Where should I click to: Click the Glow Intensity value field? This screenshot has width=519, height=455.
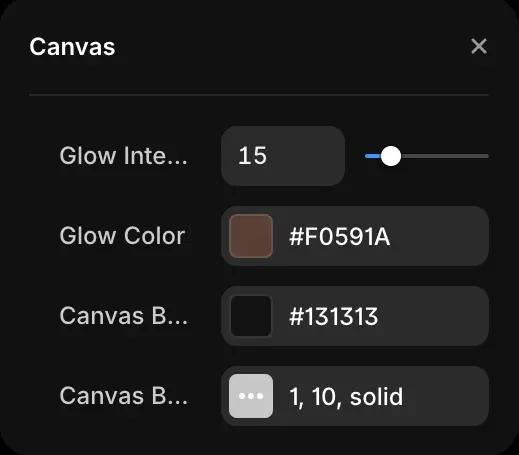click(283, 156)
